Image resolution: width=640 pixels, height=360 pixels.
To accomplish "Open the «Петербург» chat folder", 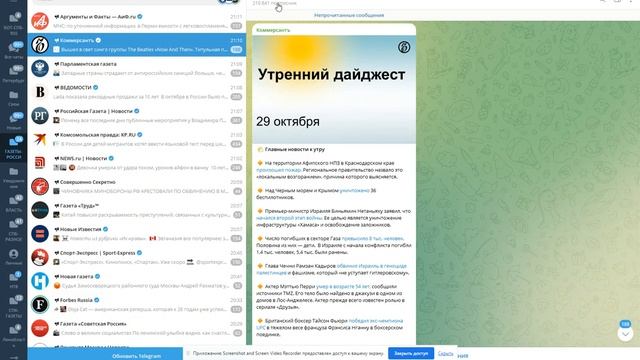I will pos(13,74).
